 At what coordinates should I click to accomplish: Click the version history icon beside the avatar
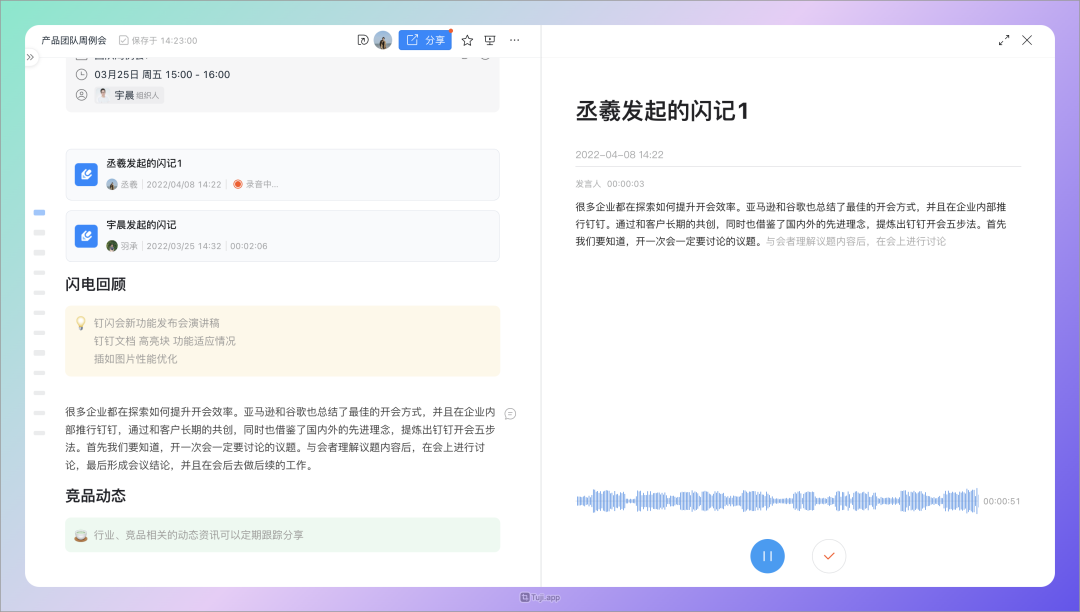click(363, 40)
